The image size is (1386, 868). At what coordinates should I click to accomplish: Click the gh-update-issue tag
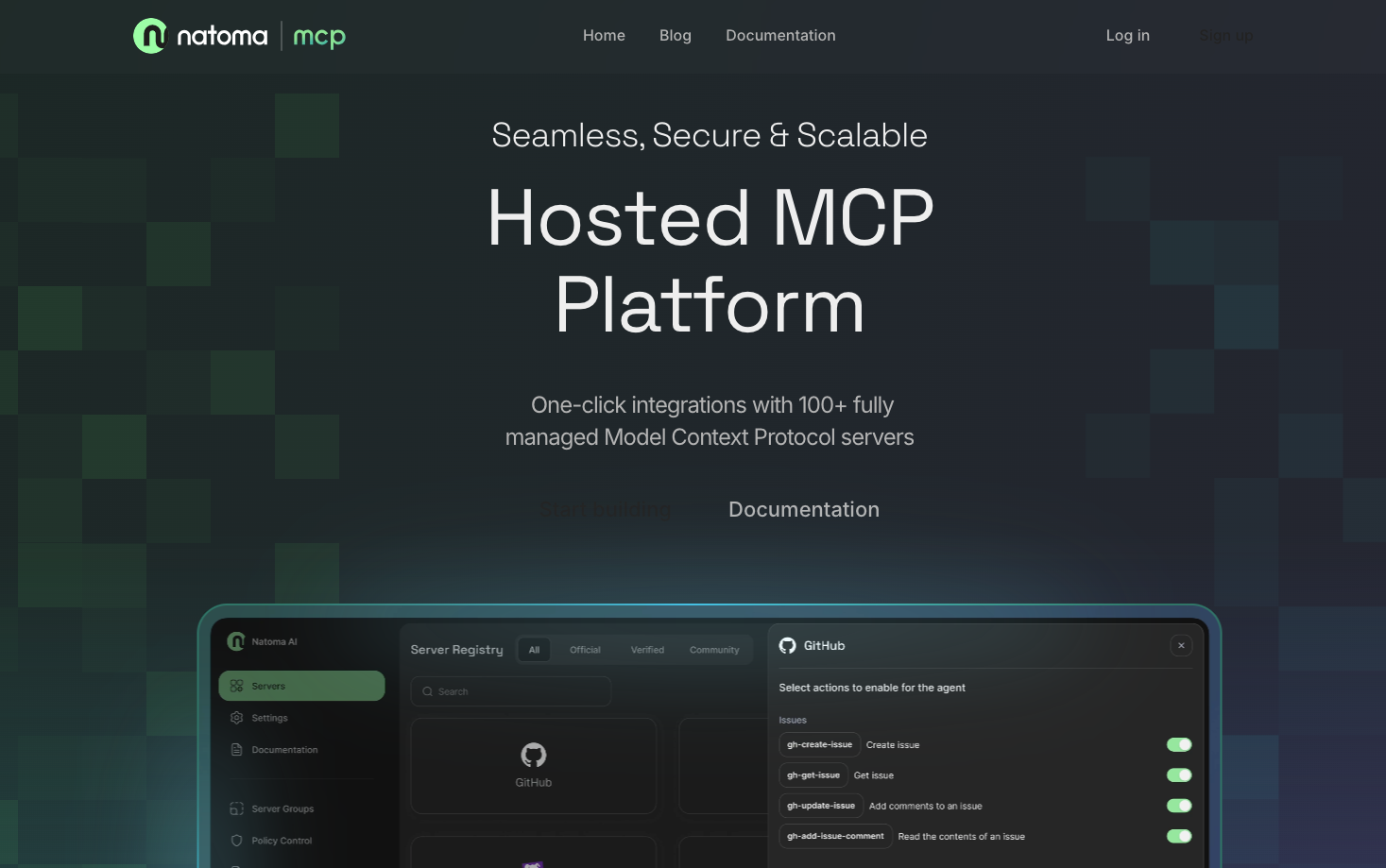tap(821, 806)
